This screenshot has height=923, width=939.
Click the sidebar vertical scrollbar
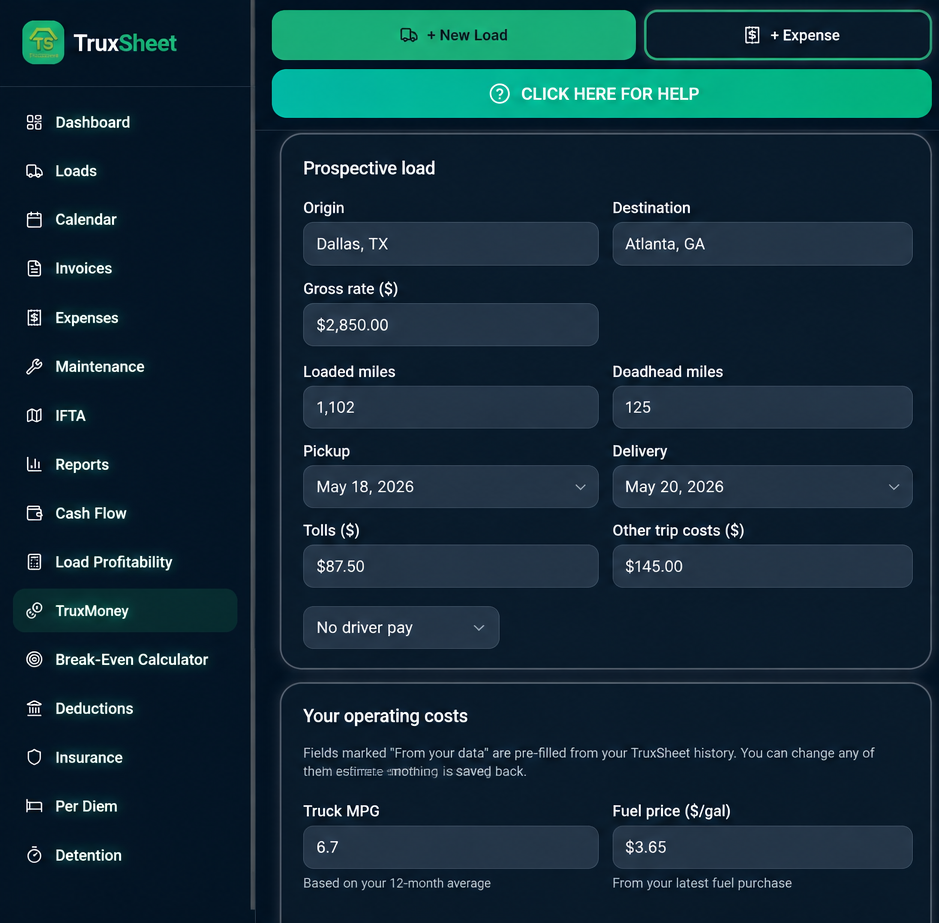click(253, 455)
